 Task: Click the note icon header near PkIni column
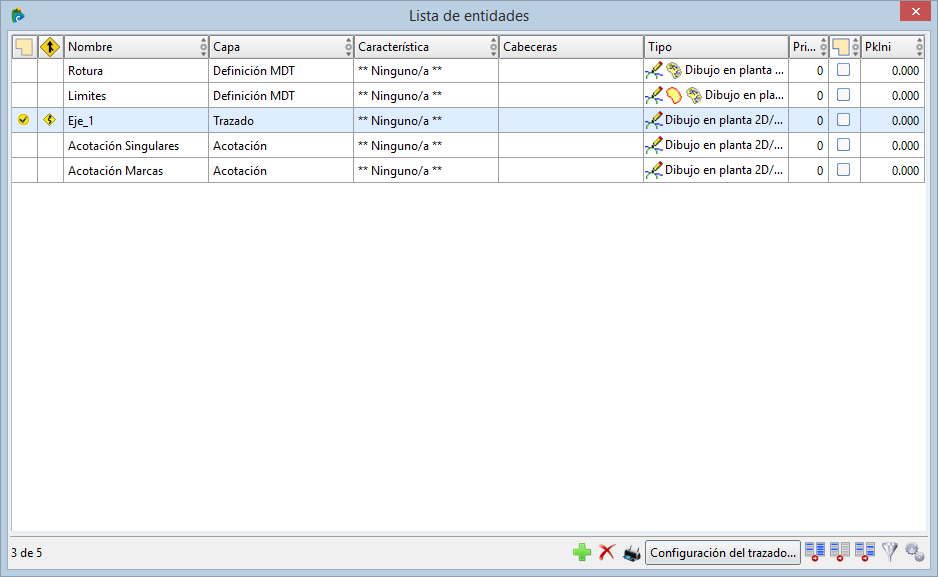840,47
